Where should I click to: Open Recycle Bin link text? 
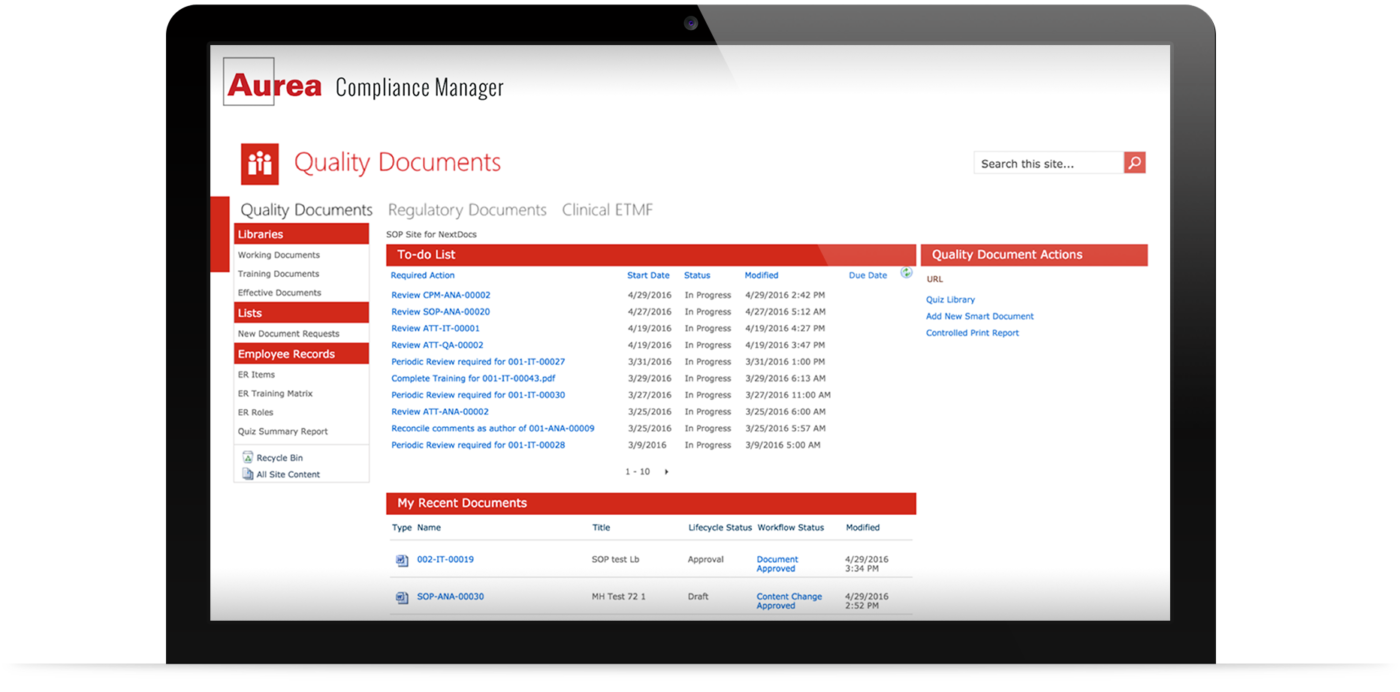(x=279, y=458)
